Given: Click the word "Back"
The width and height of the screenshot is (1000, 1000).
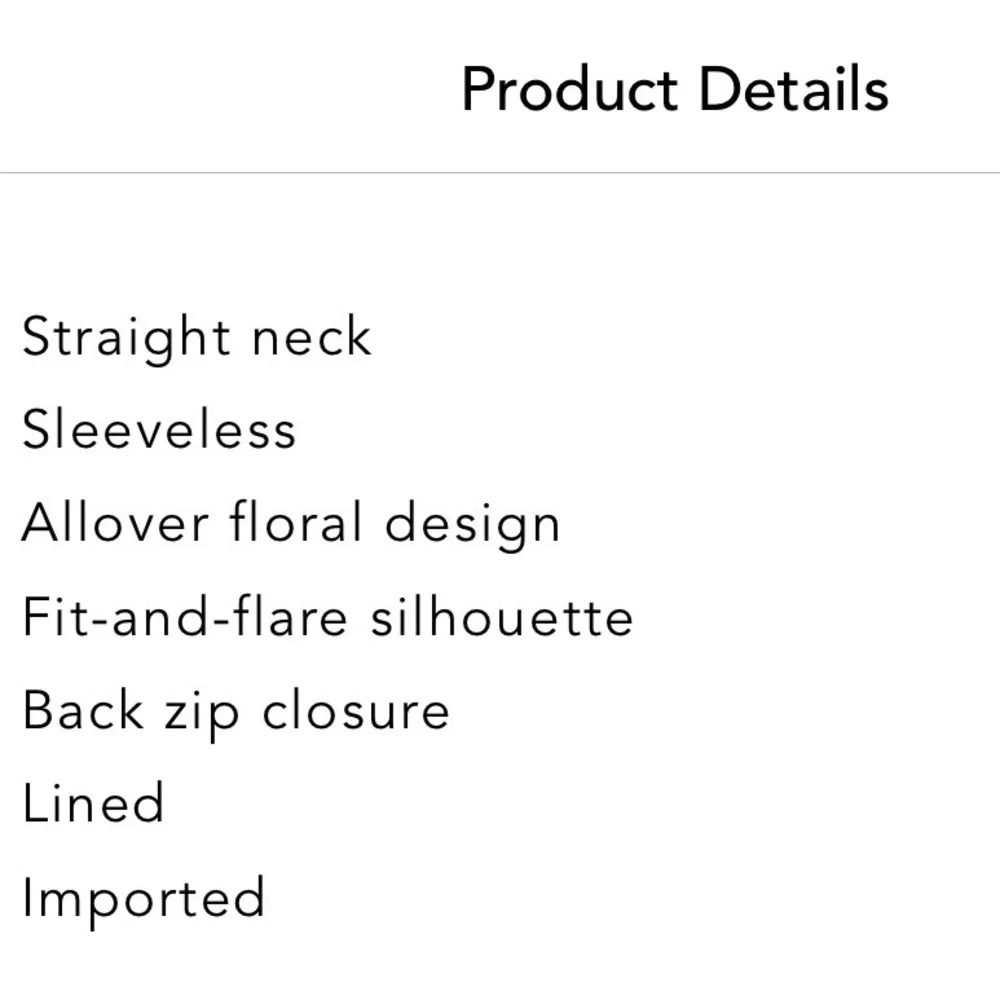Looking at the screenshot, I should pyautogui.click(x=82, y=712).
